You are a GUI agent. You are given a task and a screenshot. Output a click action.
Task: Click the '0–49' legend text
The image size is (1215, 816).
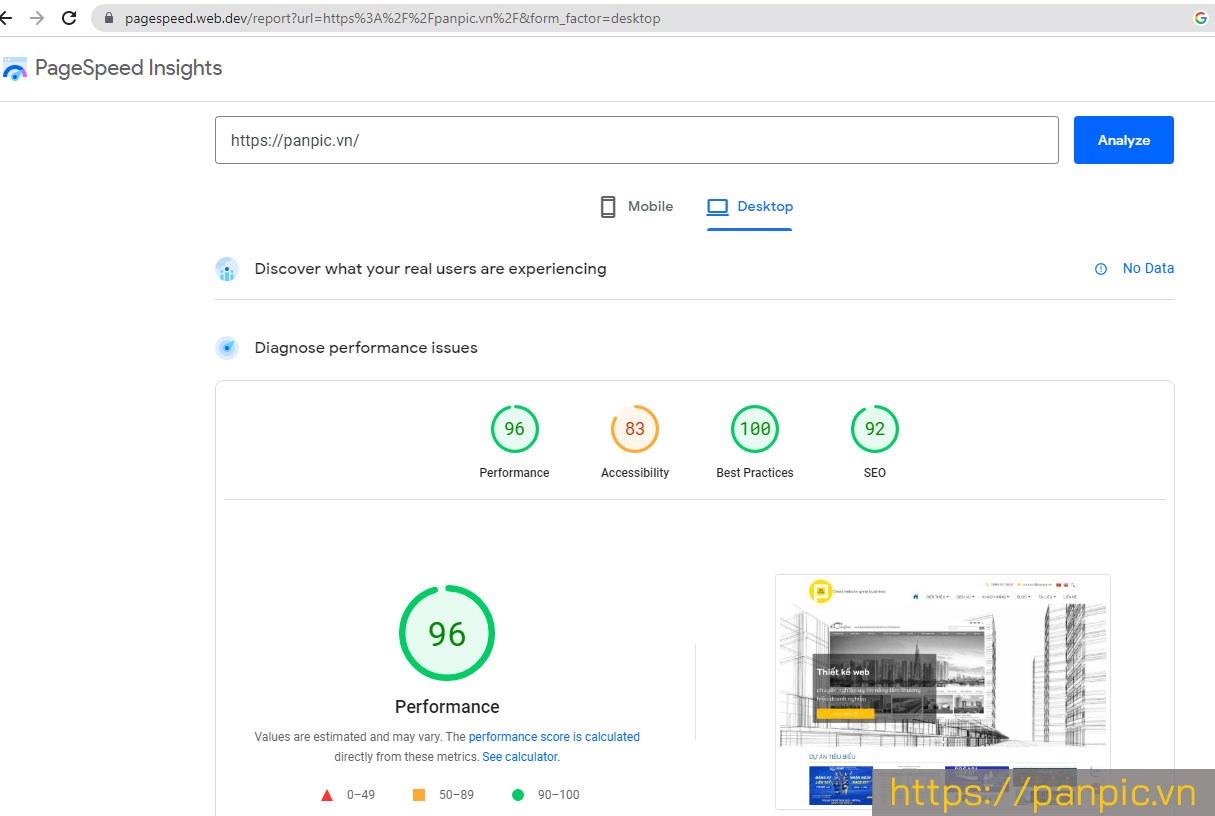tap(361, 795)
